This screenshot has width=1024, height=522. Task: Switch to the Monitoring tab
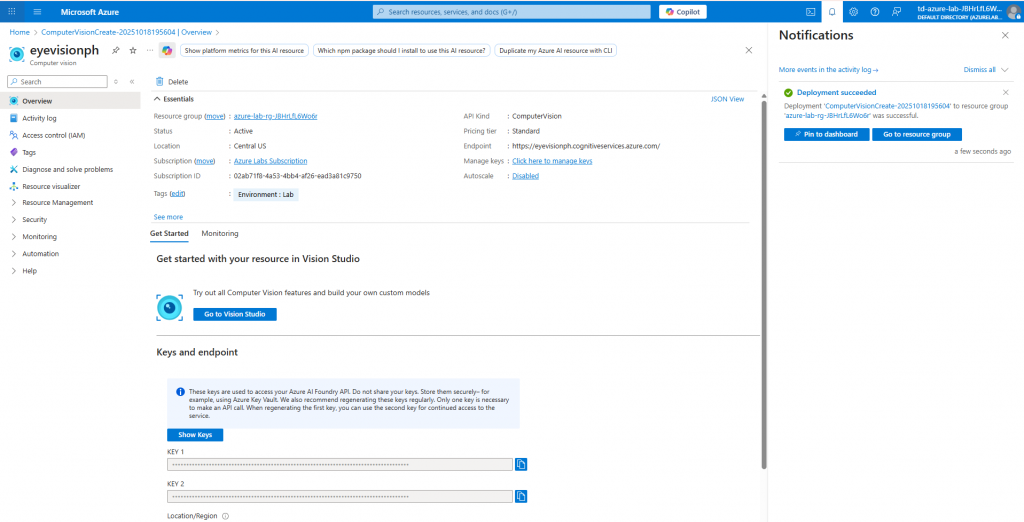point(220,233)
